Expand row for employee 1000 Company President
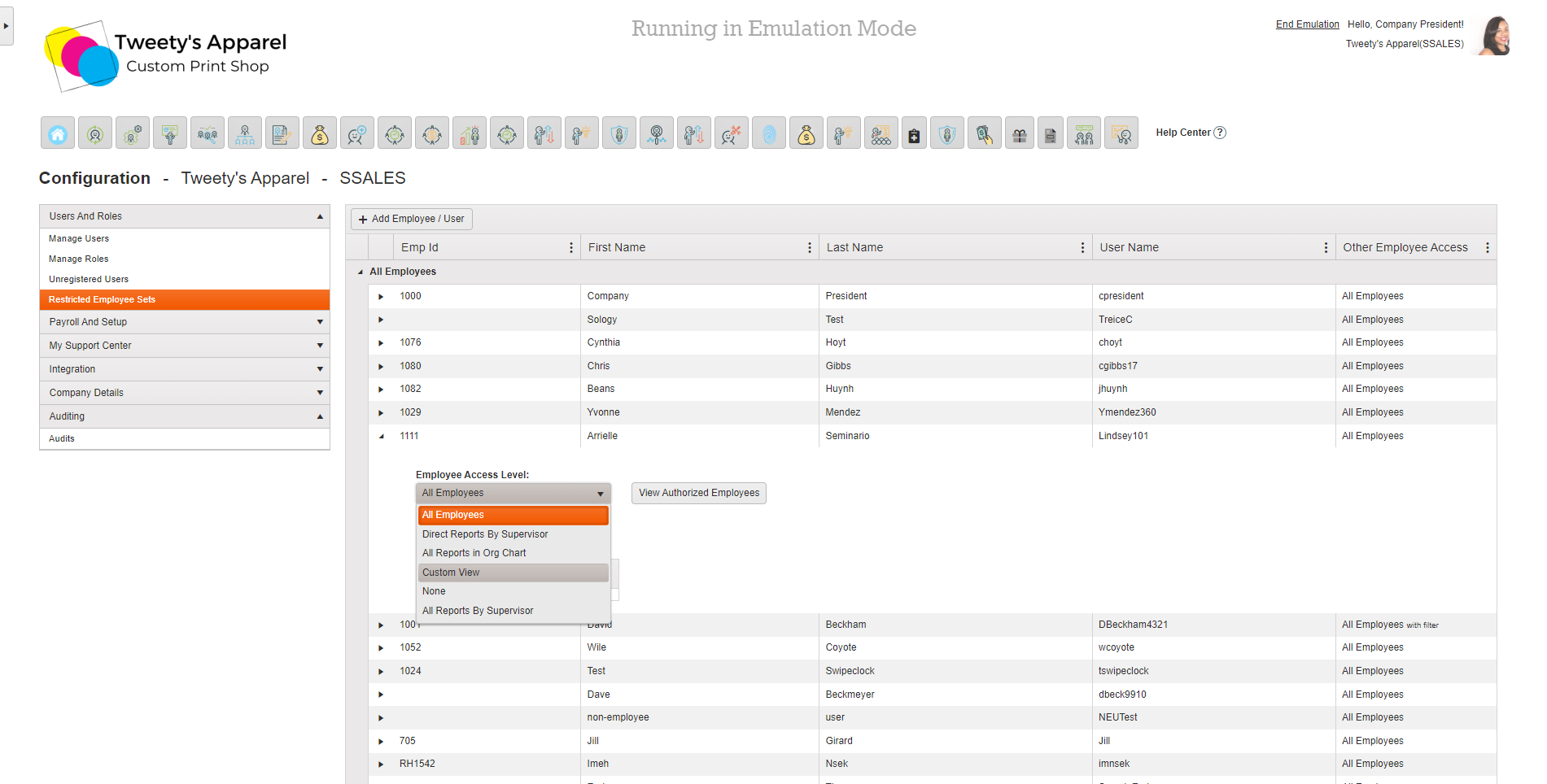Image resolution: width=1547 pixels, height=784 pixels. coord(381,297)
